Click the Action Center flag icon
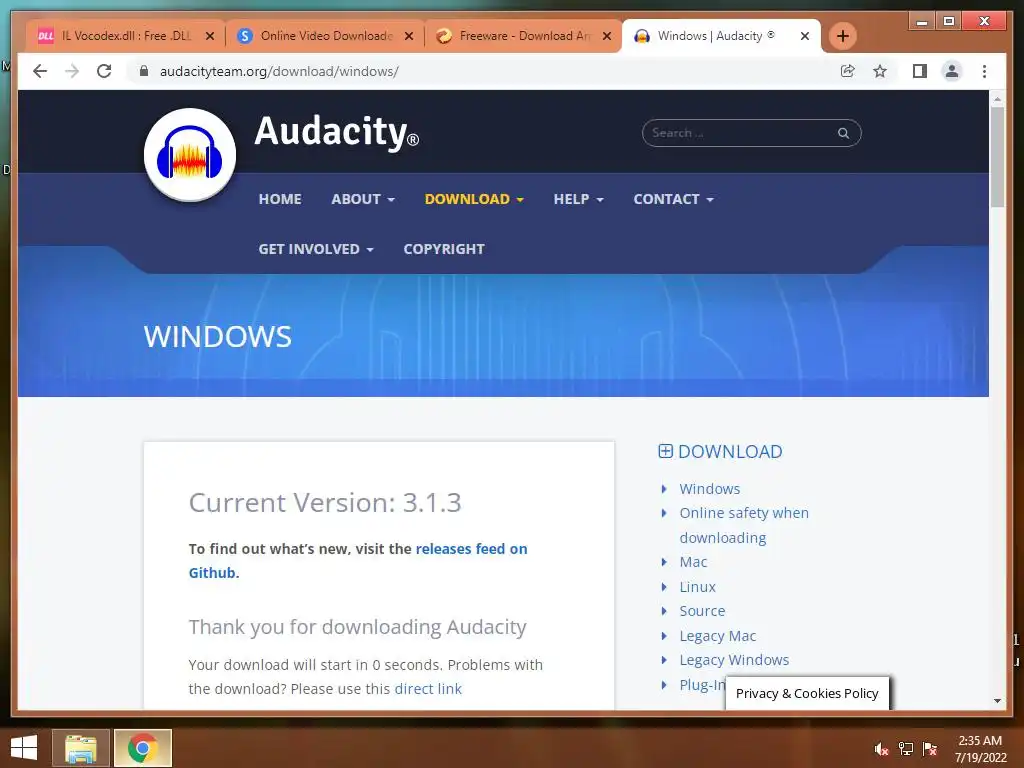 tap(930, 749)
